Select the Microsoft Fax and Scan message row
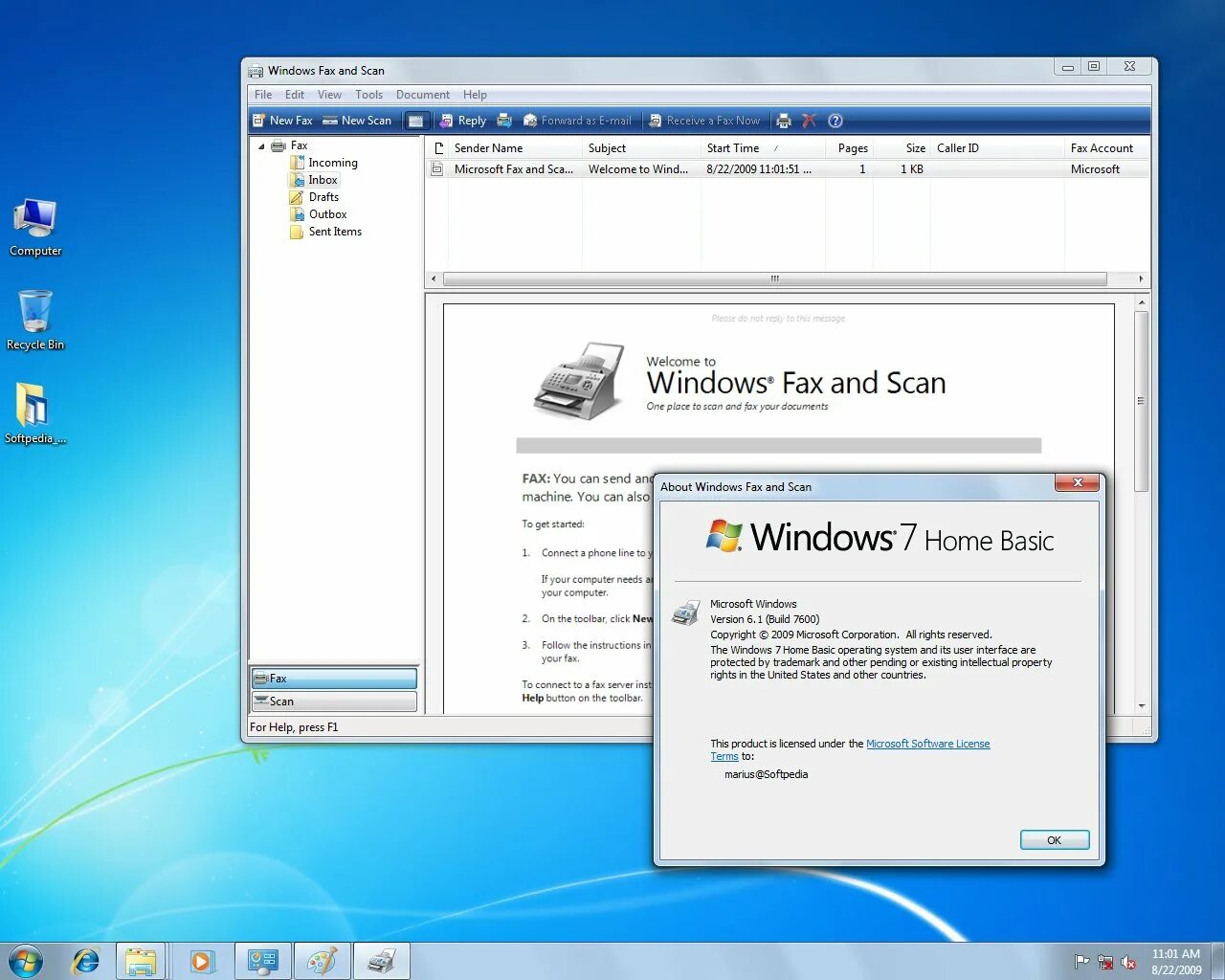The height and width of the screenshot is (980, 1225). 788,169
